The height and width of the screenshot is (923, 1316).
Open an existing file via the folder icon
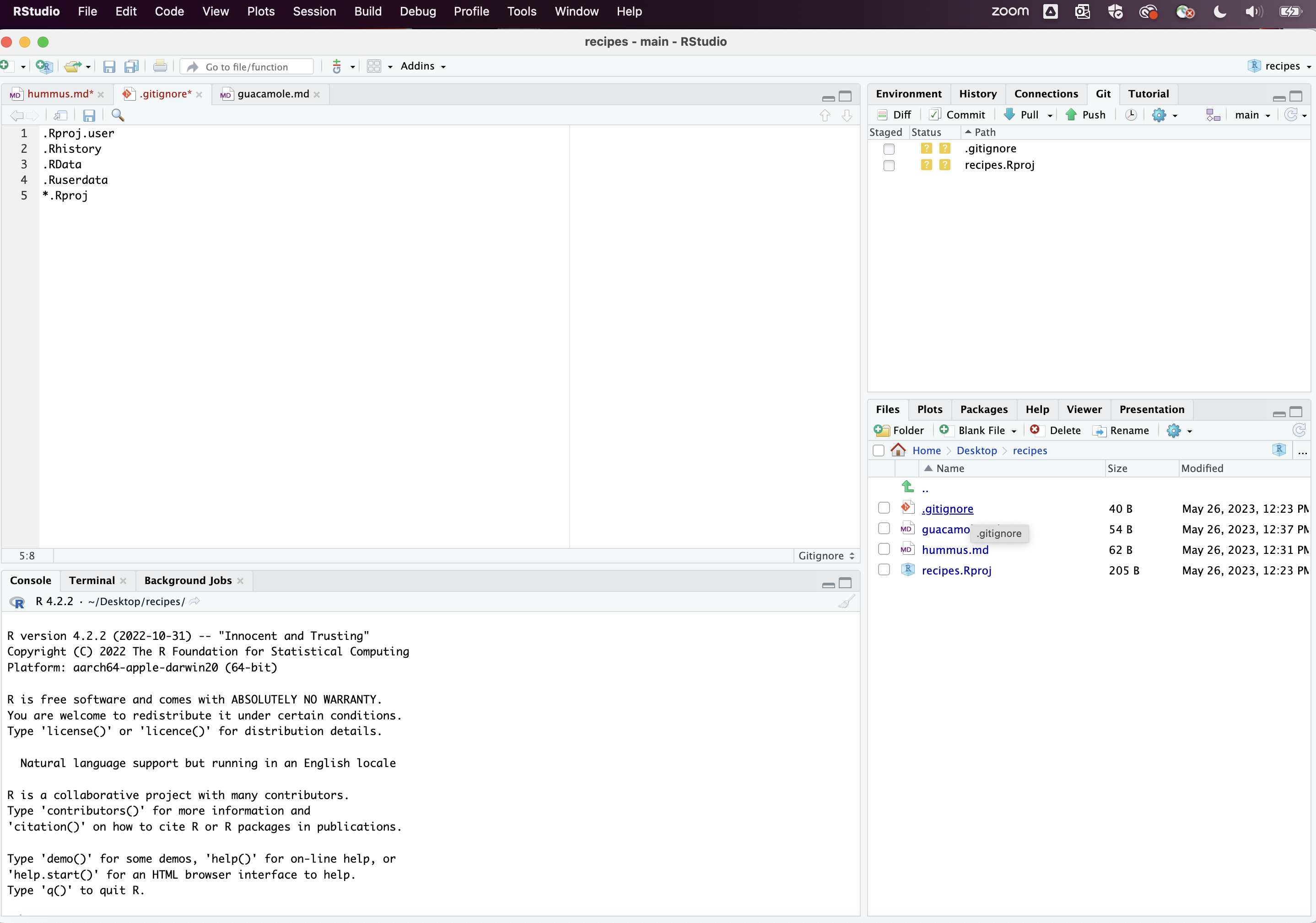[x=73, y=66]
